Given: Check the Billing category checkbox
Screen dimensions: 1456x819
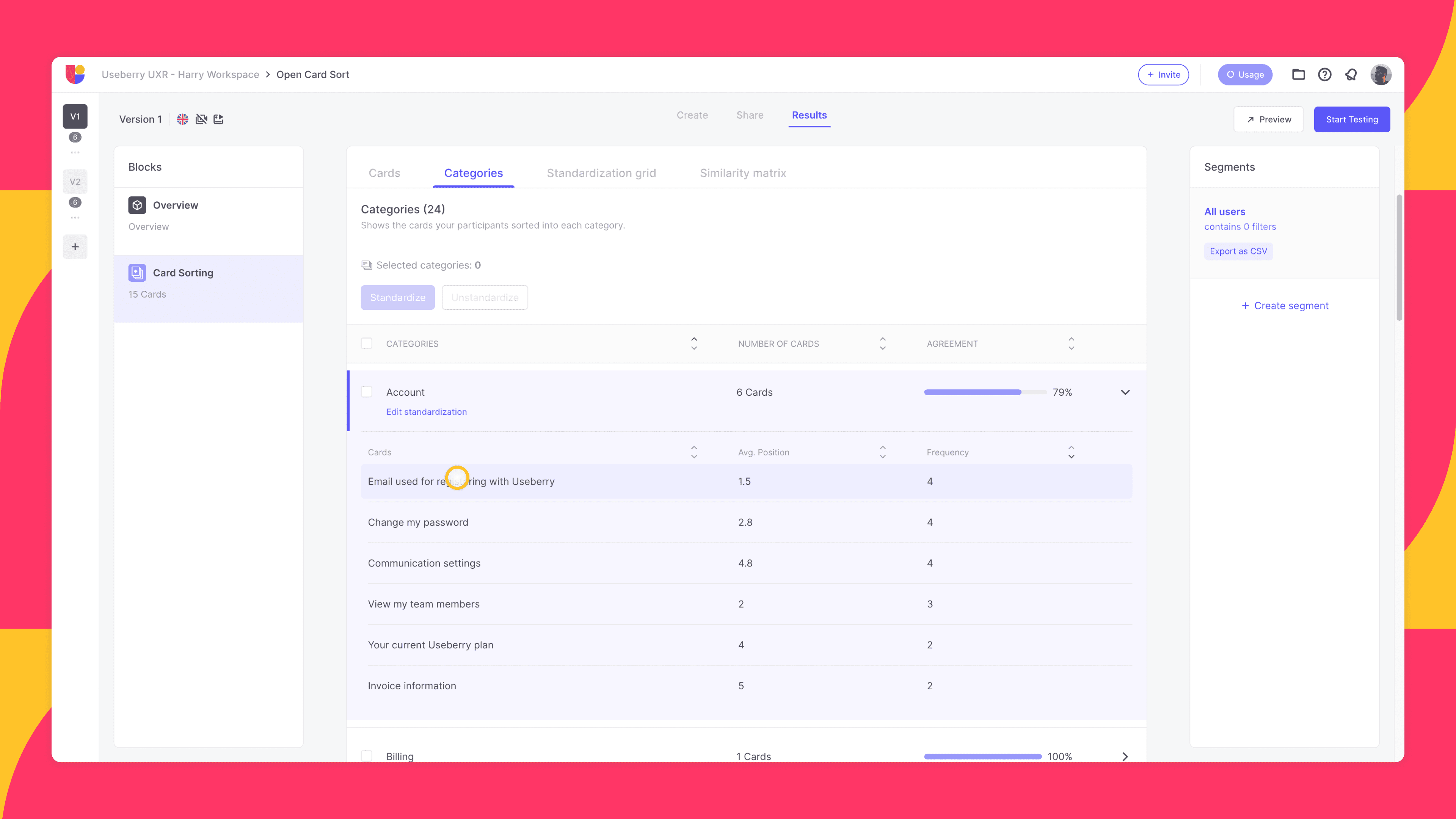Looking at the screenshot, I should 367,756.
